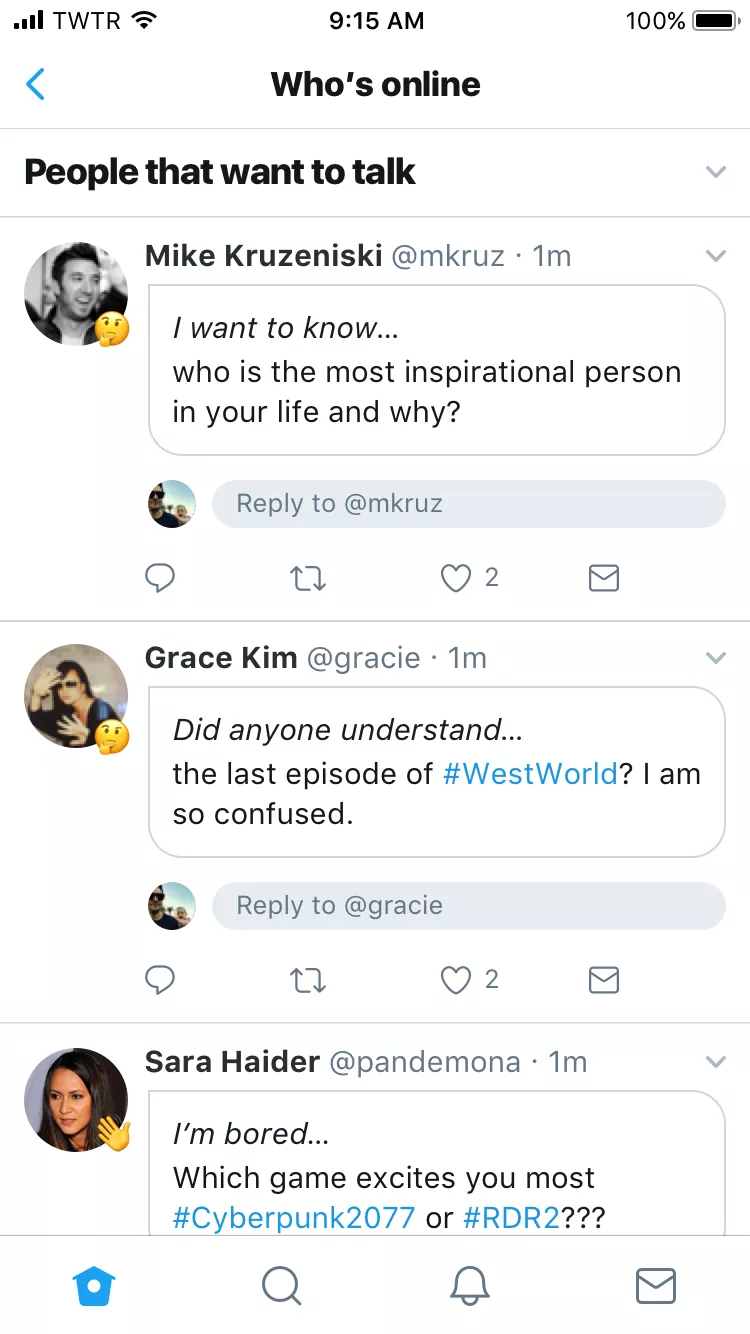This screenshot has width=750, height=1334.
Task: Open reply icon on Mike Kruzeniski's tweet
Action: click(160, 578)
